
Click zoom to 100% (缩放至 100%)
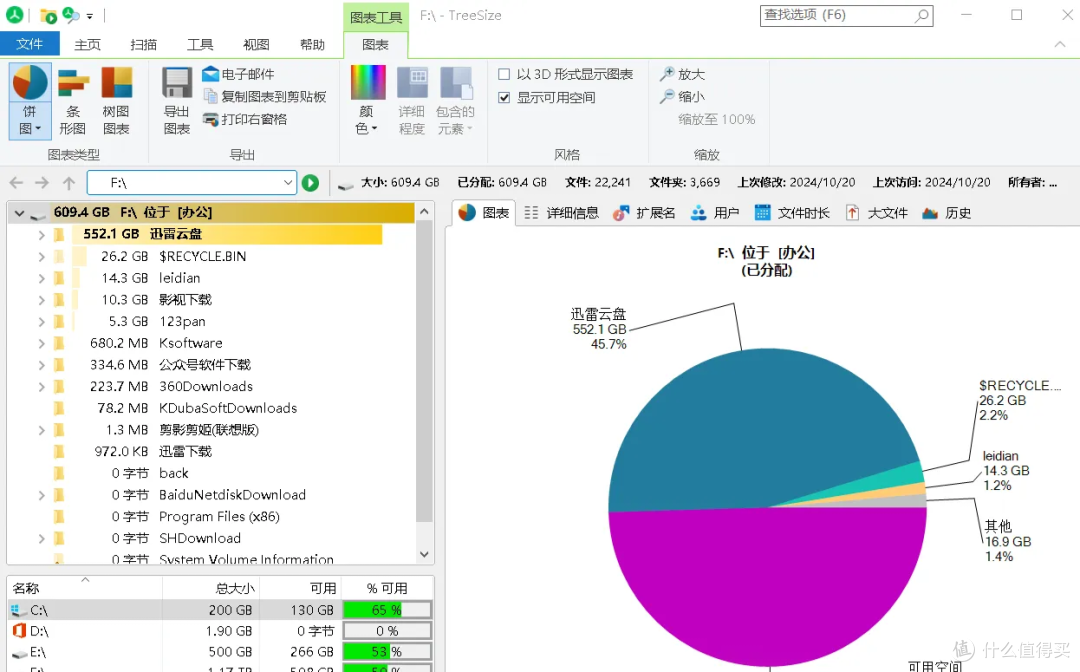click(716, 119)
